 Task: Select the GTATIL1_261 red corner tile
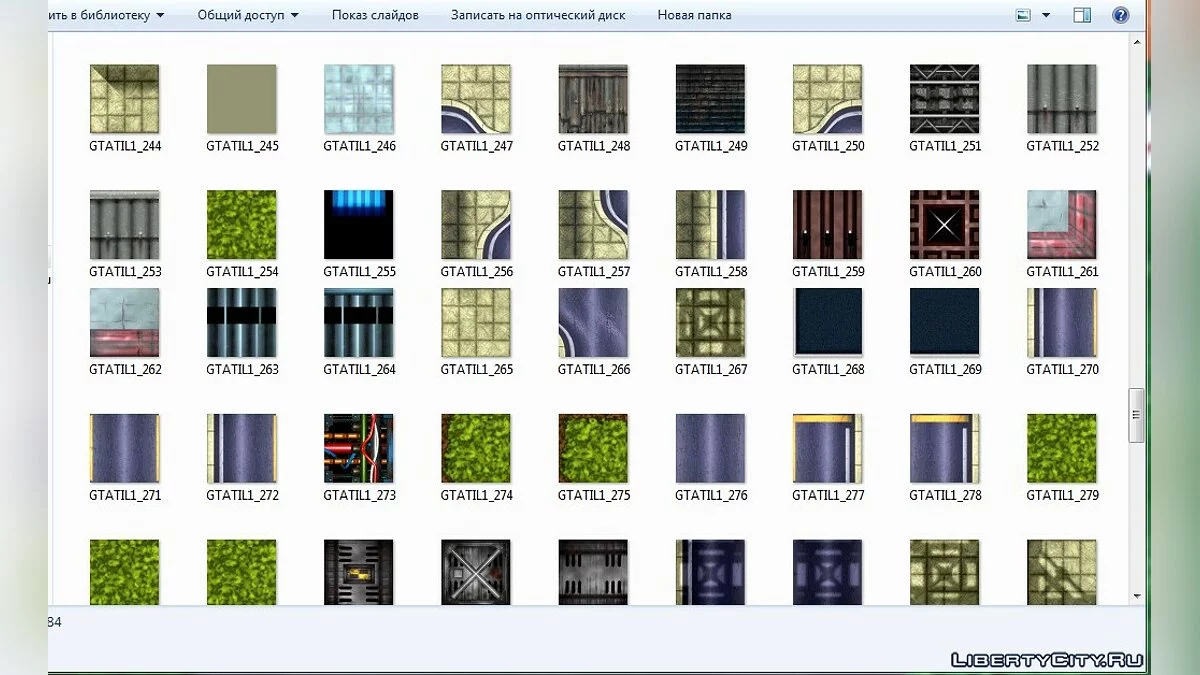[x=1061, y=225]
